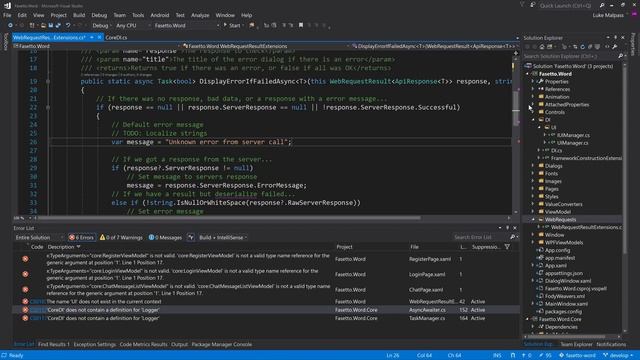Sort by the Project column header
The image size is (640, 360).
344,247
